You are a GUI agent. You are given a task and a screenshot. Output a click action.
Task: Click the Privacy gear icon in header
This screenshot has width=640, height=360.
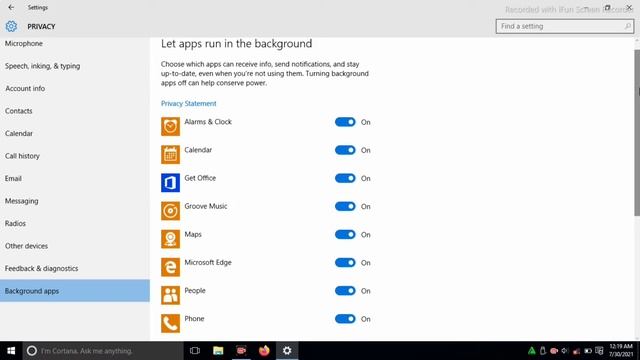pyautogui.click(x=11, y=26)
